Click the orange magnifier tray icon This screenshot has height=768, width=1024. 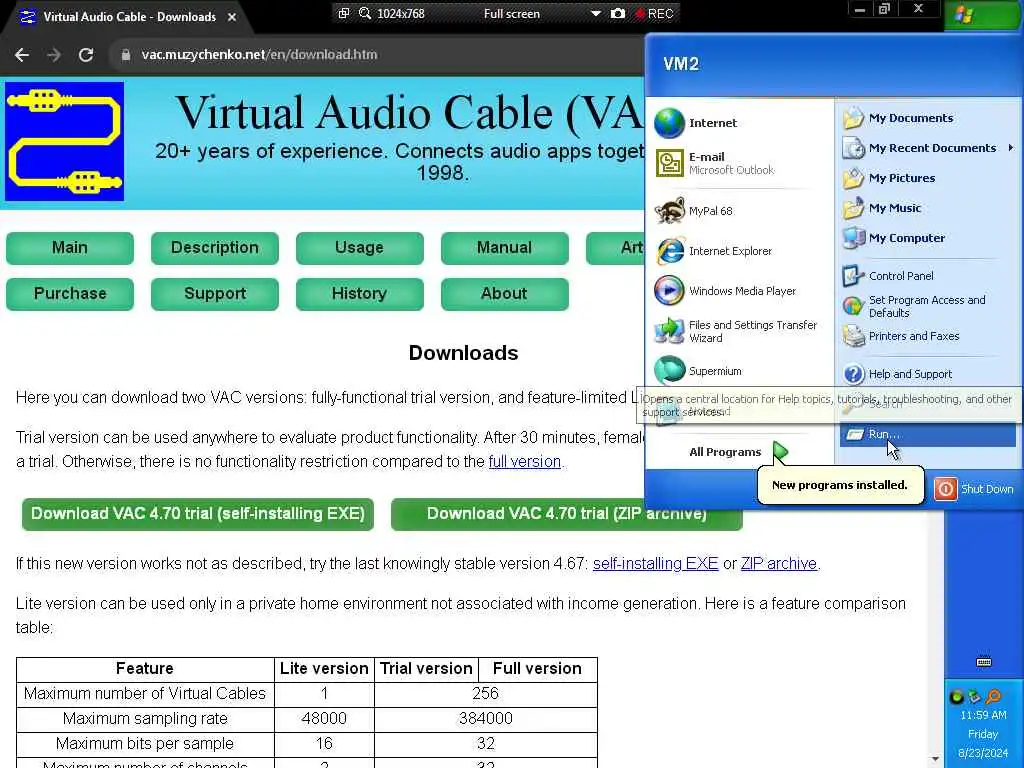(x=994, y=697)
